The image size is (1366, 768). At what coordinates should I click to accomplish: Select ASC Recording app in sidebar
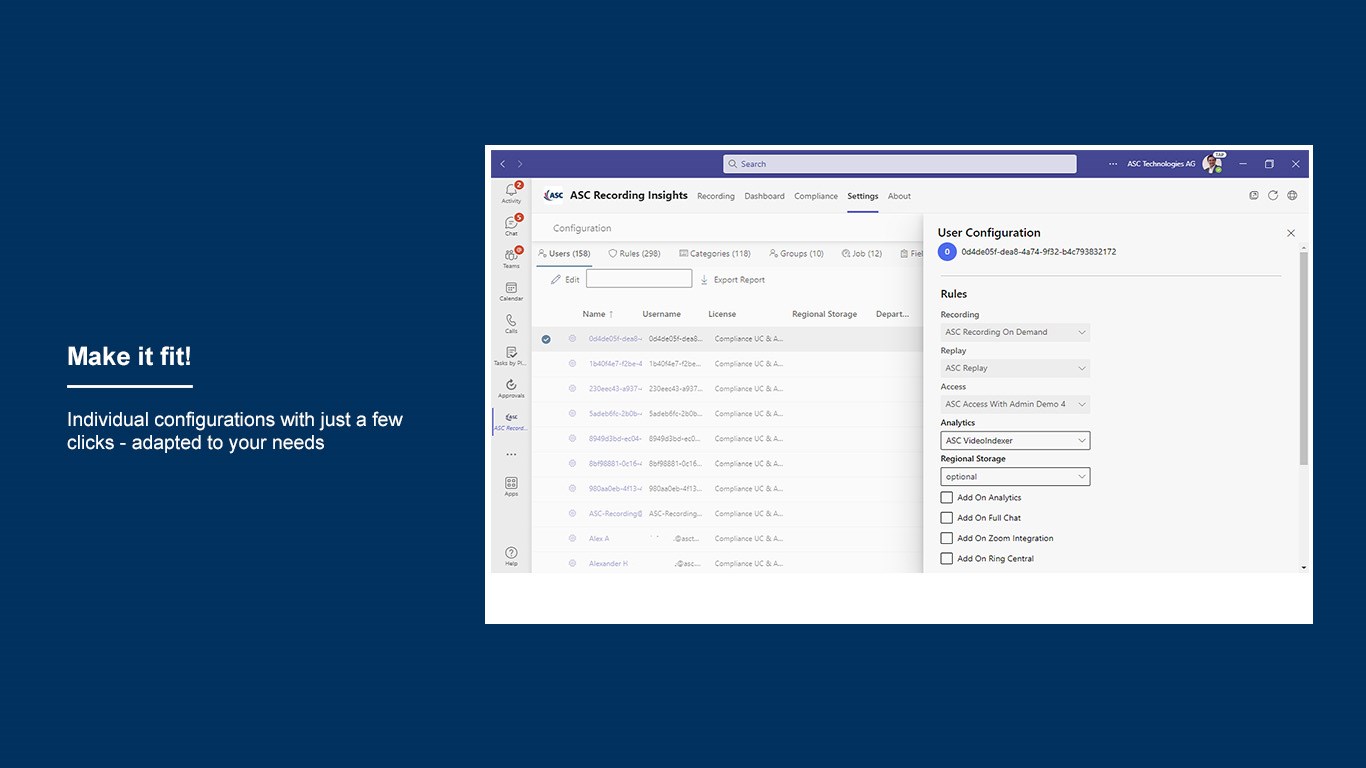click(x=511, y=421)
